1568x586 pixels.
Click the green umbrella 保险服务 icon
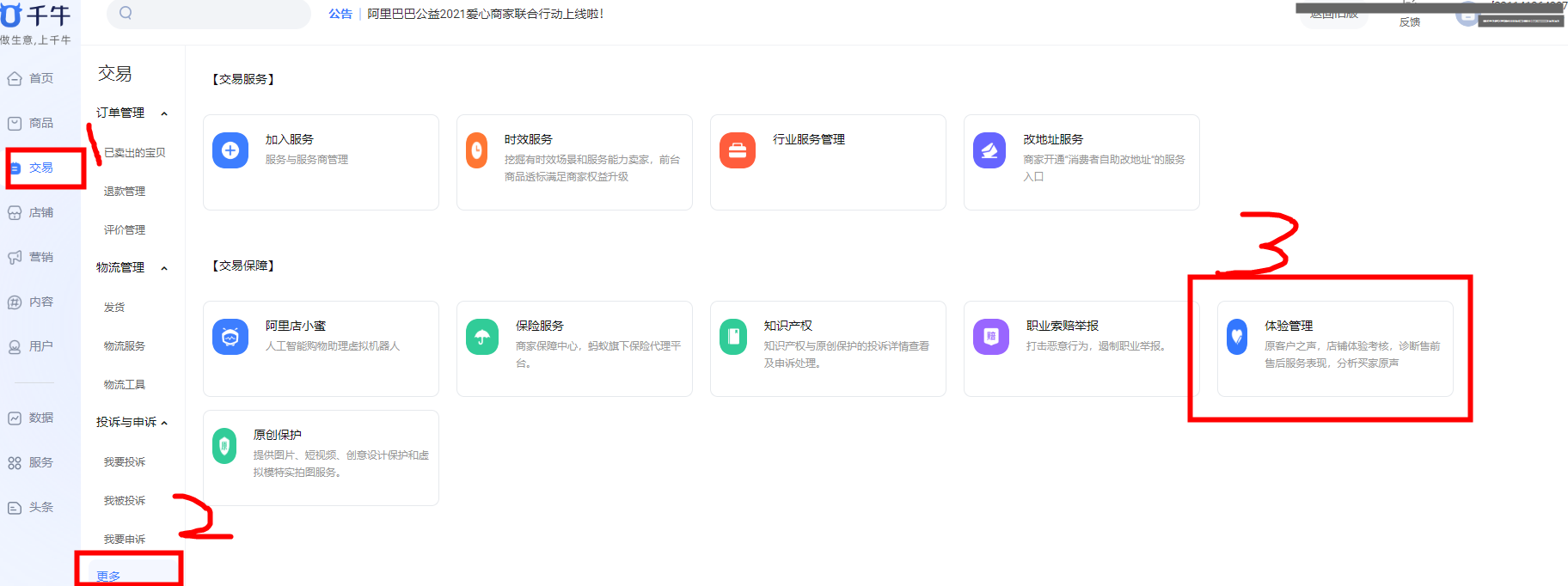click(x=482, y=337)
